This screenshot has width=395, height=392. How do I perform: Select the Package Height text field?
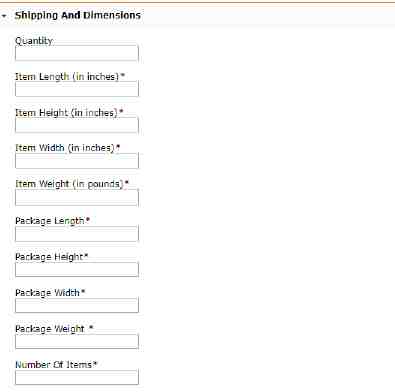pyautogui.click(x=77, y=270)
